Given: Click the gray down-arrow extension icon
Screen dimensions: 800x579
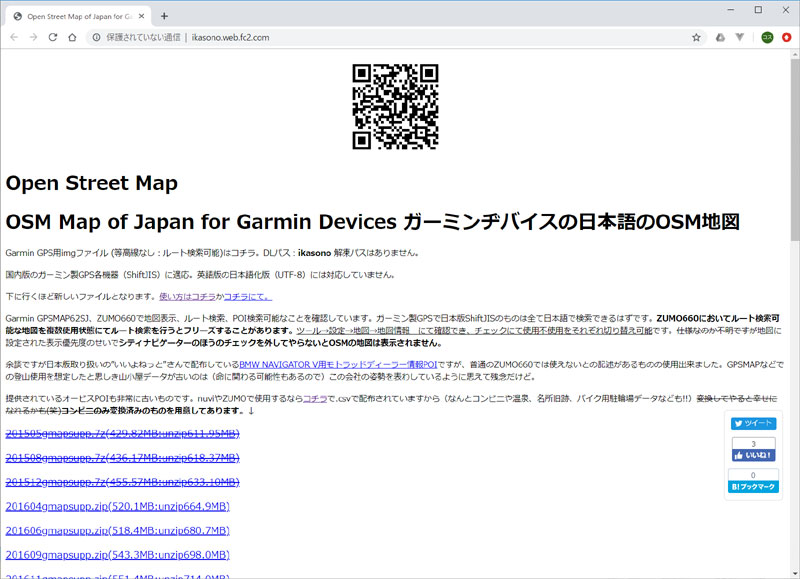Looking at the screenshot, I should point(740,37).
